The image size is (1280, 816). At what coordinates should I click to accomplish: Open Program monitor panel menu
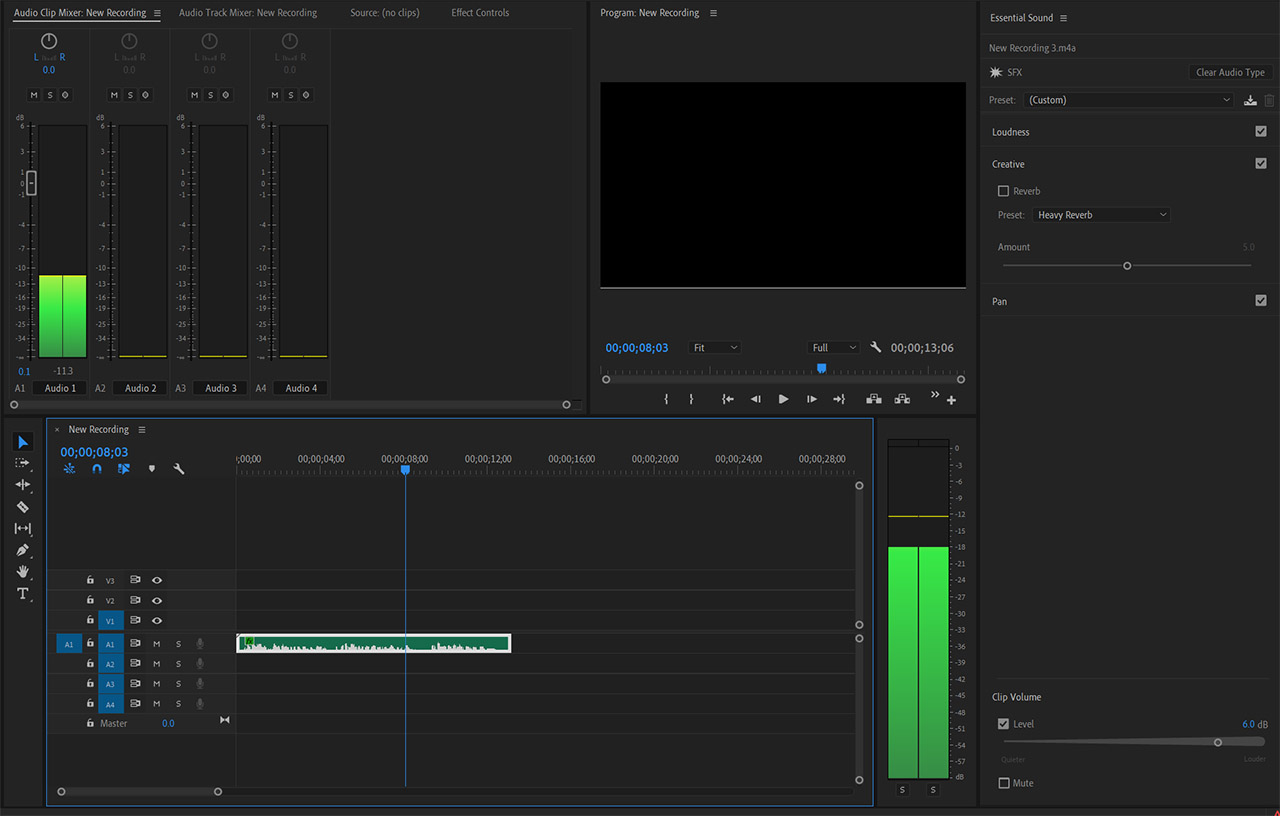pyautogui.click(x=713, y=13)
